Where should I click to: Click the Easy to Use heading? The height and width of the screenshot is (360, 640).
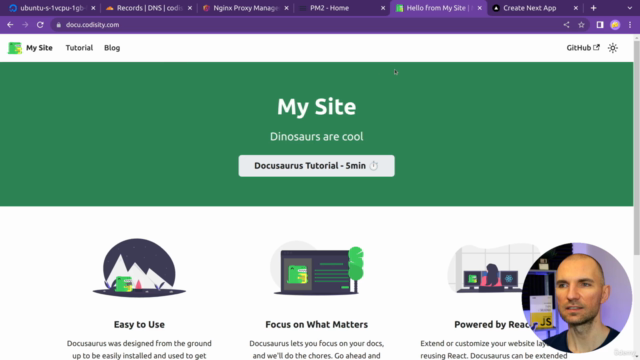[x=139, y=324]
